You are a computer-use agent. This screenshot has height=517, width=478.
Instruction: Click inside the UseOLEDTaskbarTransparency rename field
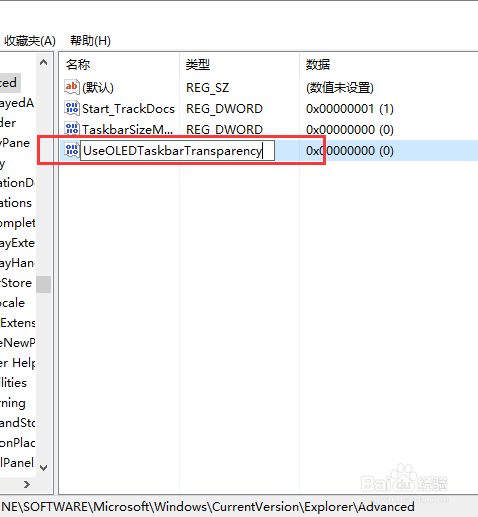pos(177,151)
